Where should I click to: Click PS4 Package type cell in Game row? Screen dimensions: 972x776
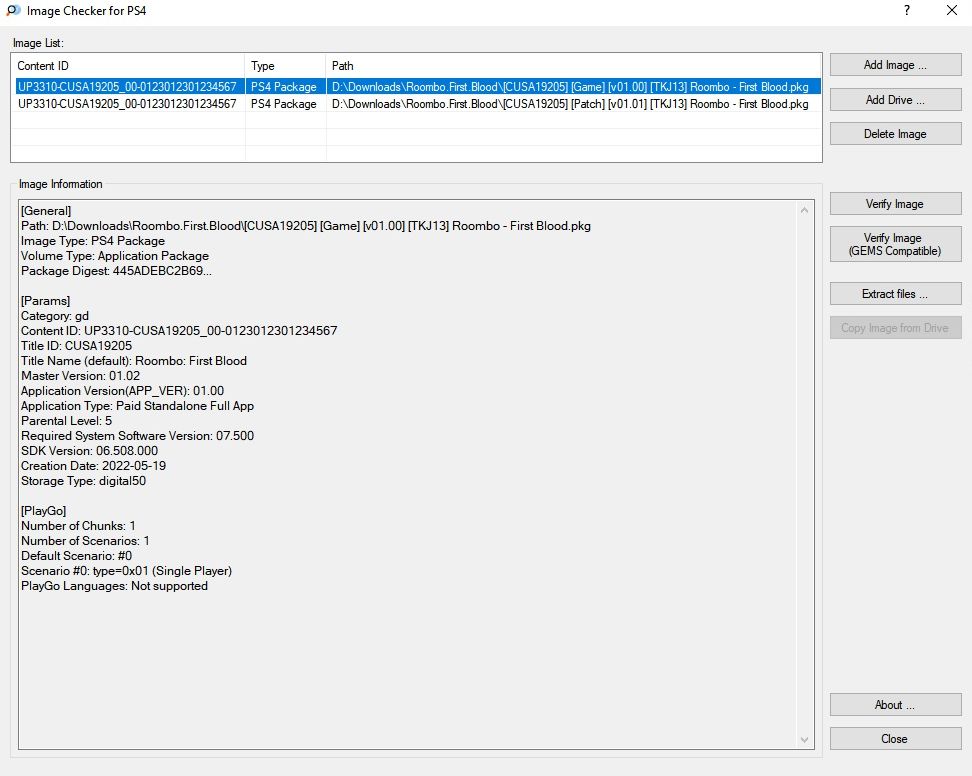click(x=283, y=87)
